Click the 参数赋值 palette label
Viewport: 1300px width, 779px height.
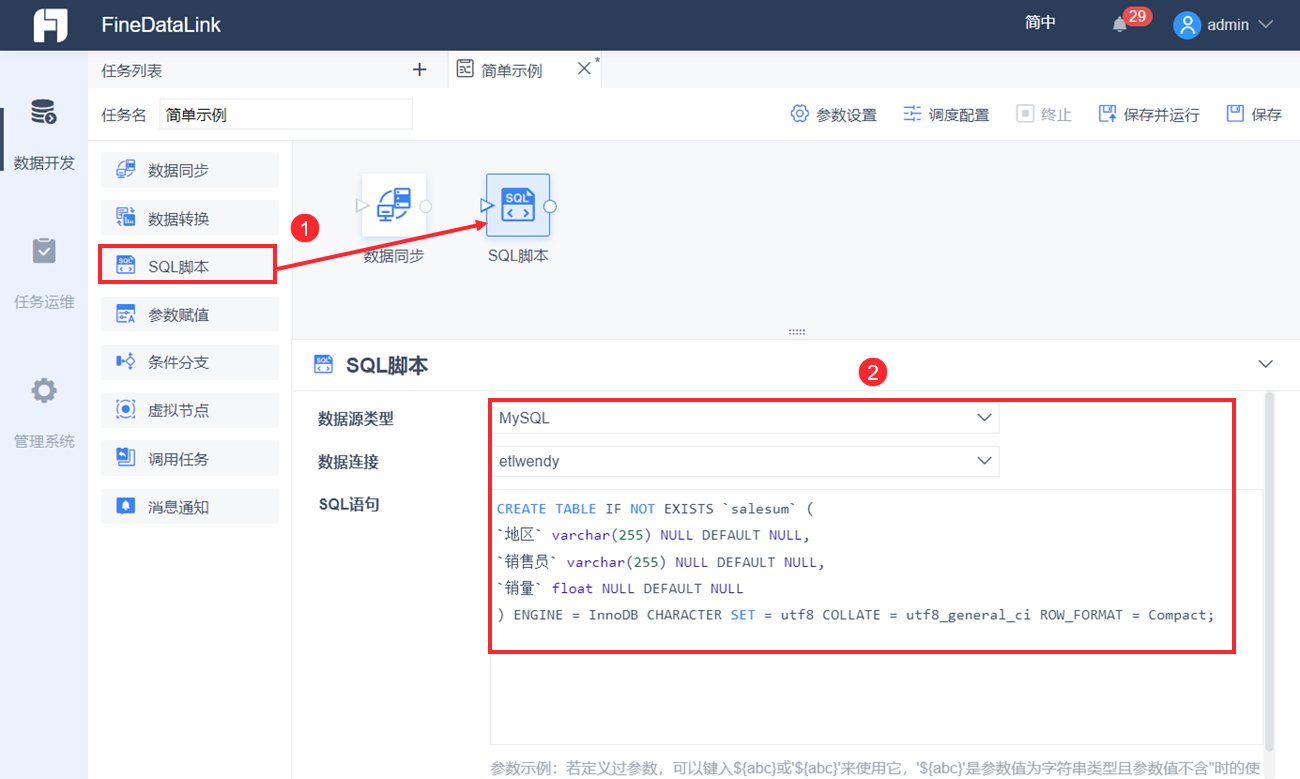[x=178, y=315]
